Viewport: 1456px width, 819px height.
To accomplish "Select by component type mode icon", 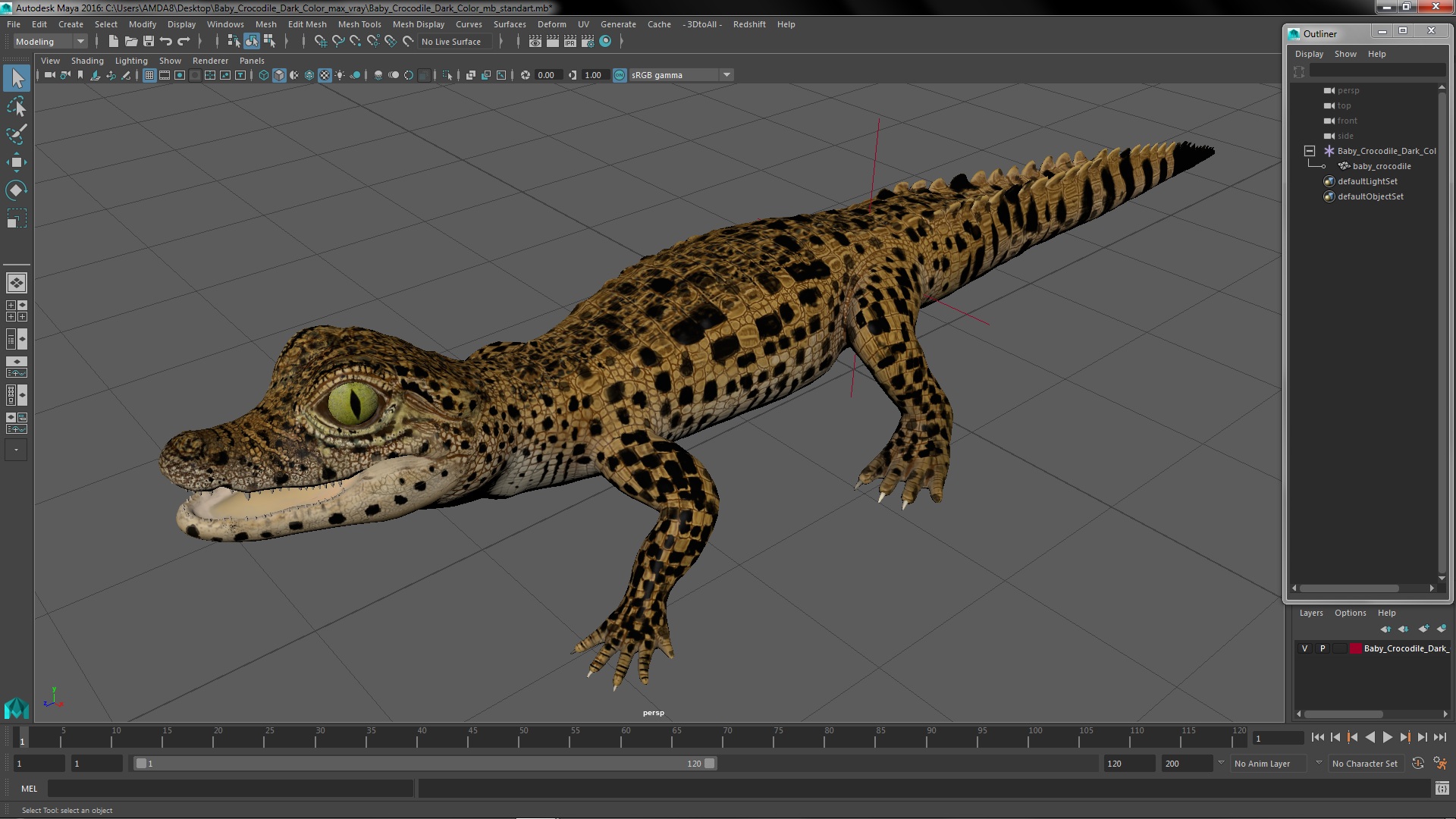I will [269, 42].
